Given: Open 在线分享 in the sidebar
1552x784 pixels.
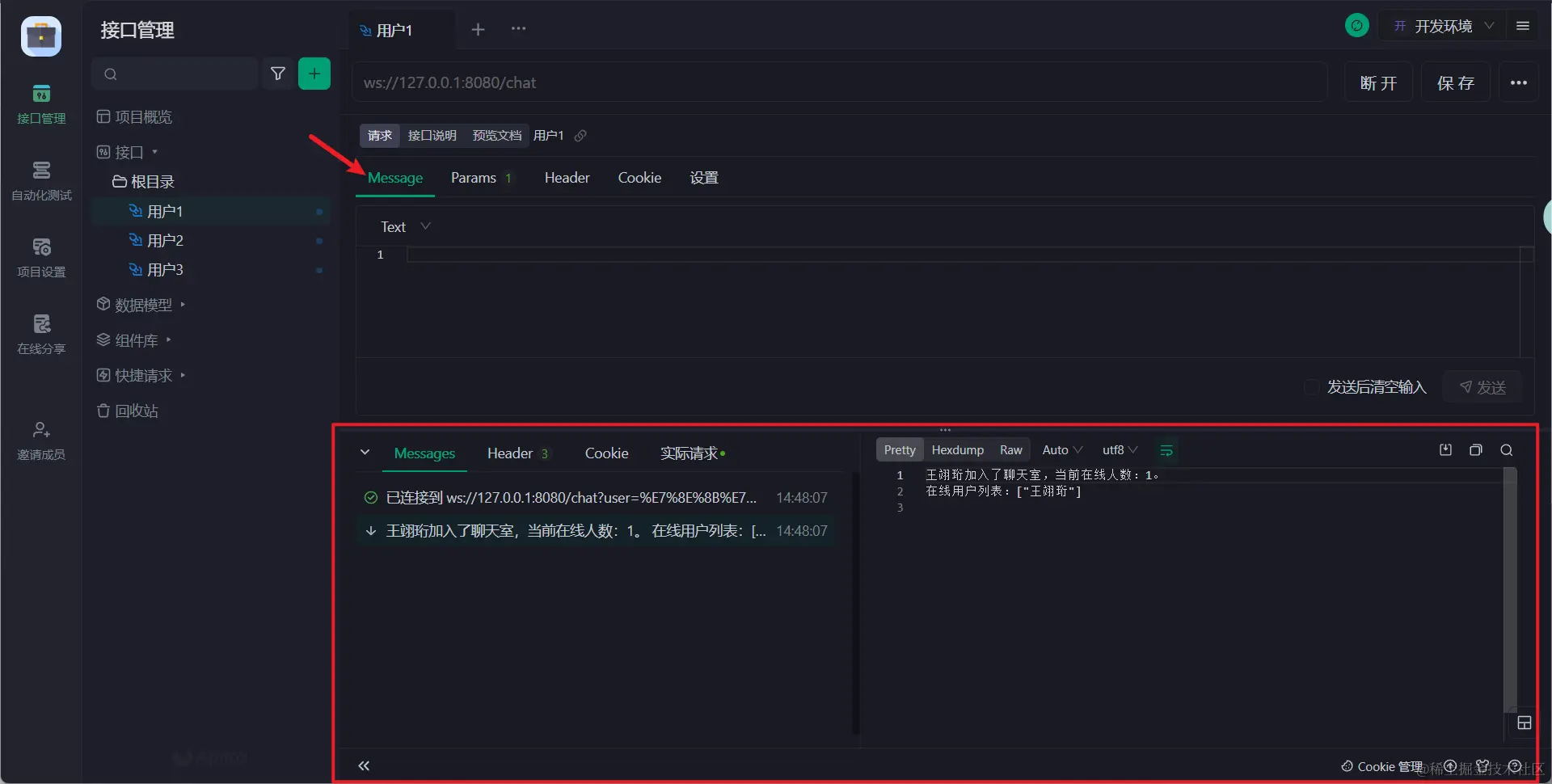Looking at the screenshot, I should pyautogui.click(x=41, y=335).
